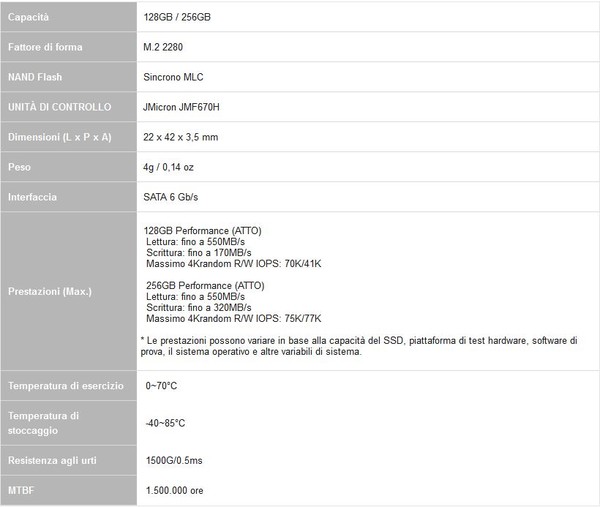600x507 pixels.
Task: Select the '1500G/0.5ms' shock resistance value
Action: click(x=174, y=460)
